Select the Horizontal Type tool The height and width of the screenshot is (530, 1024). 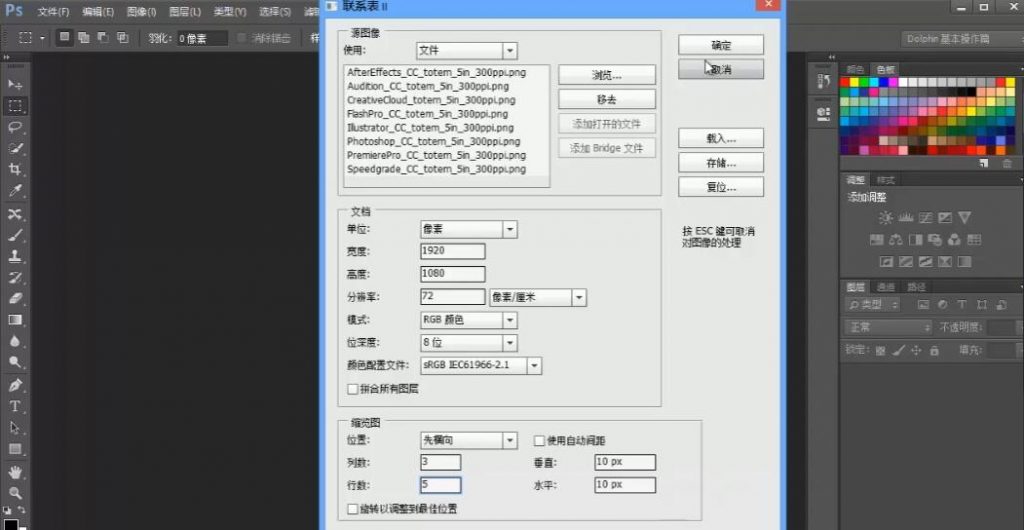click(x=15, y=407)
